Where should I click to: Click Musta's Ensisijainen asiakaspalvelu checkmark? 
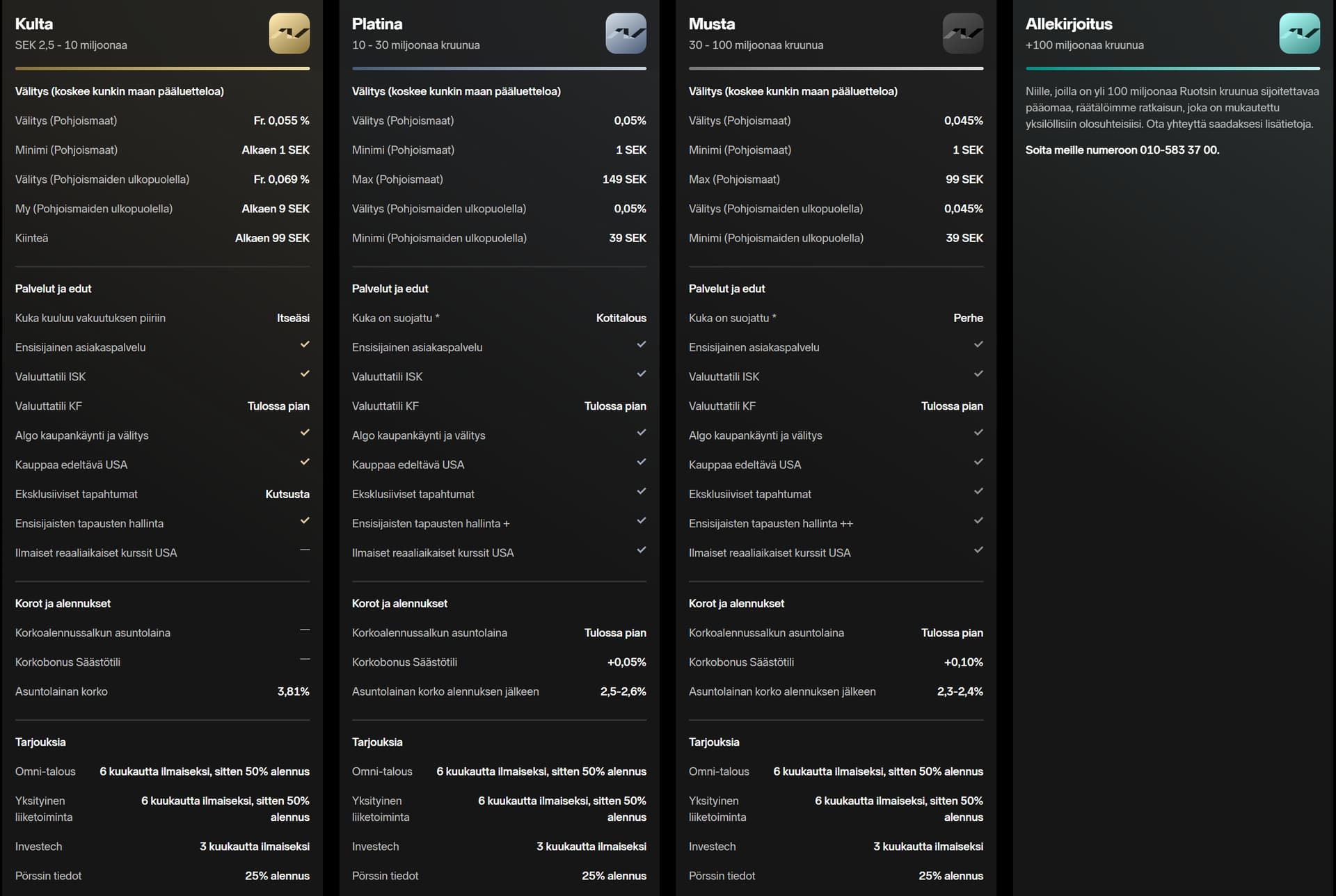(978, 344)
